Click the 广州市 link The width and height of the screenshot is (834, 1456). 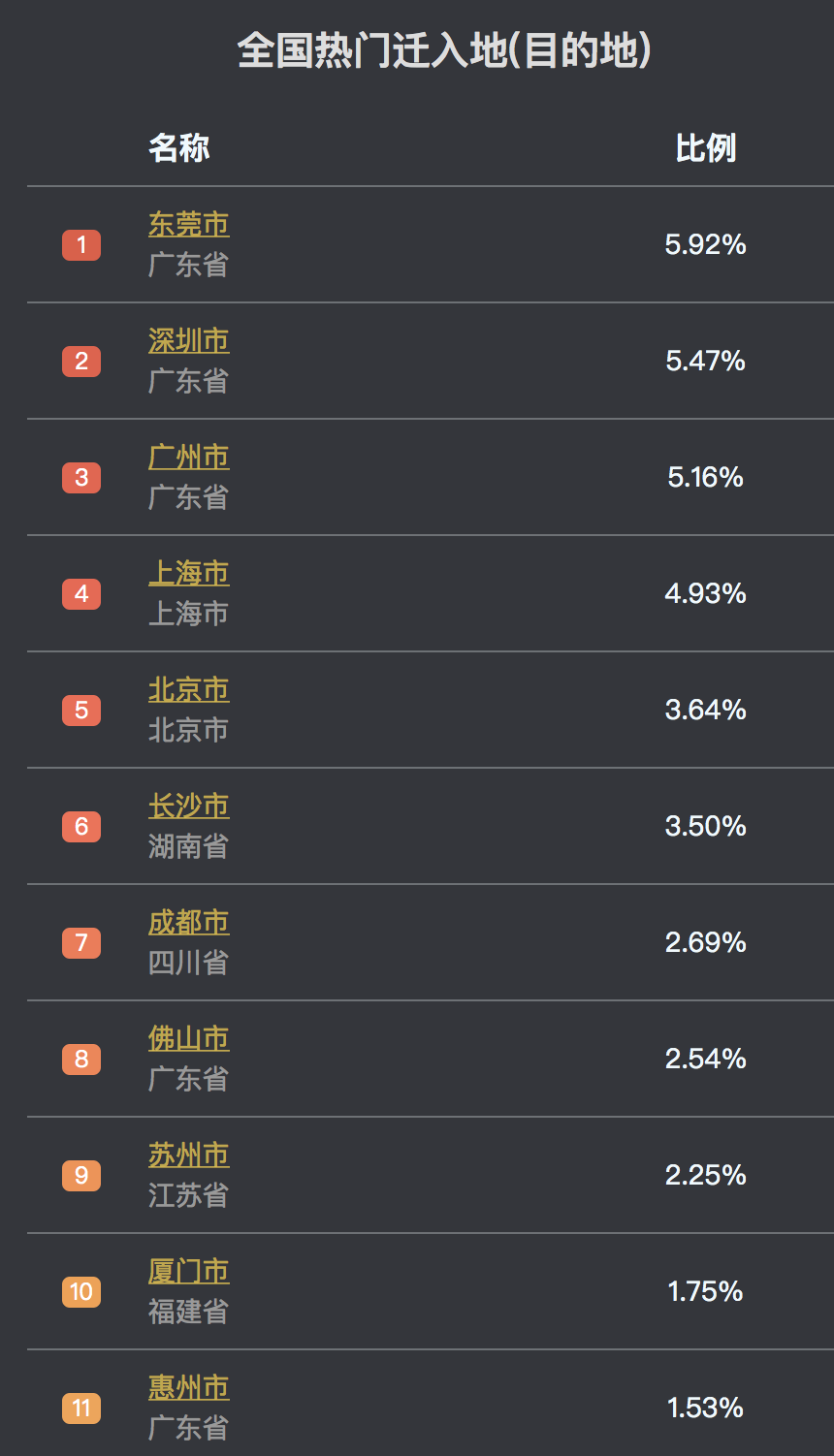188,457
